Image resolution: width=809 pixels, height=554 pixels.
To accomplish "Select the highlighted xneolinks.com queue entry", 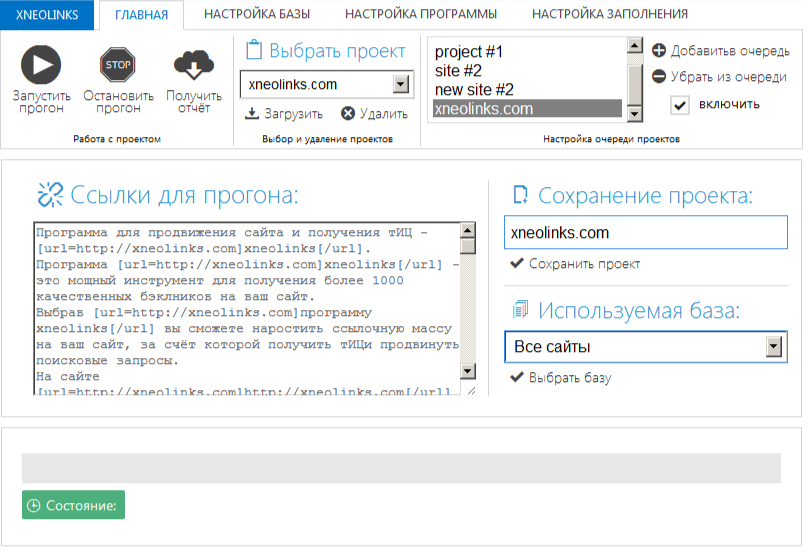I will pos(527,108).
